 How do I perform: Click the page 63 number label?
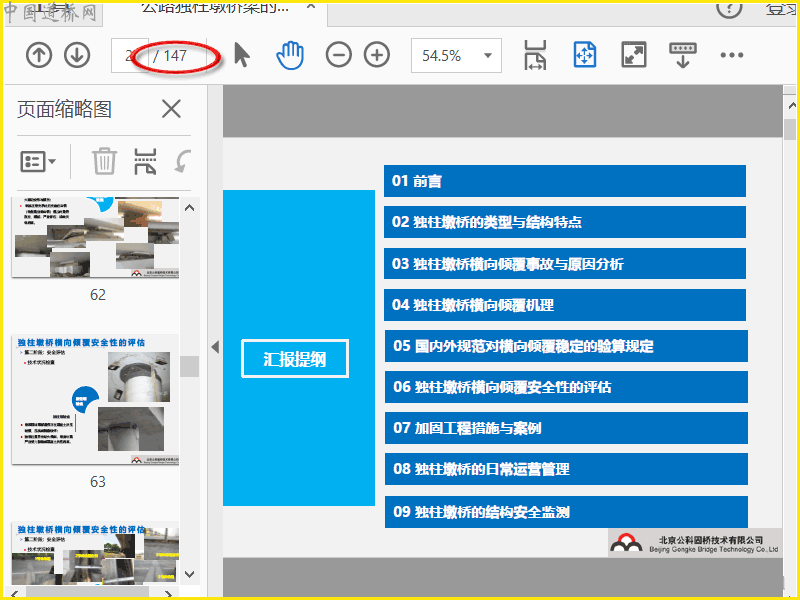point(98,481)
